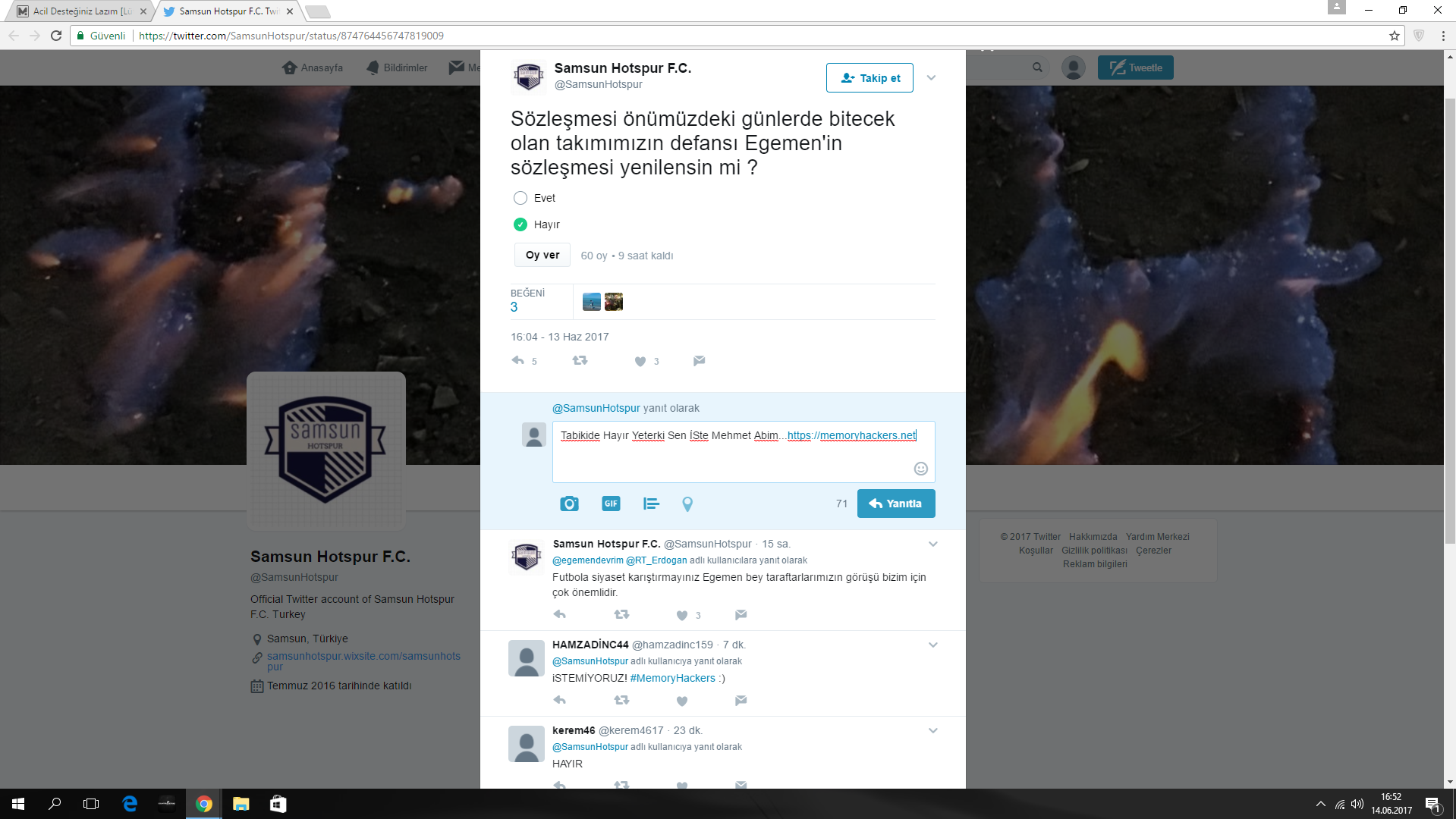This screenshot has width=1456, height=819.
Task: Reply to Samsun Hotspur's politics comment
Action: point(560,614)
